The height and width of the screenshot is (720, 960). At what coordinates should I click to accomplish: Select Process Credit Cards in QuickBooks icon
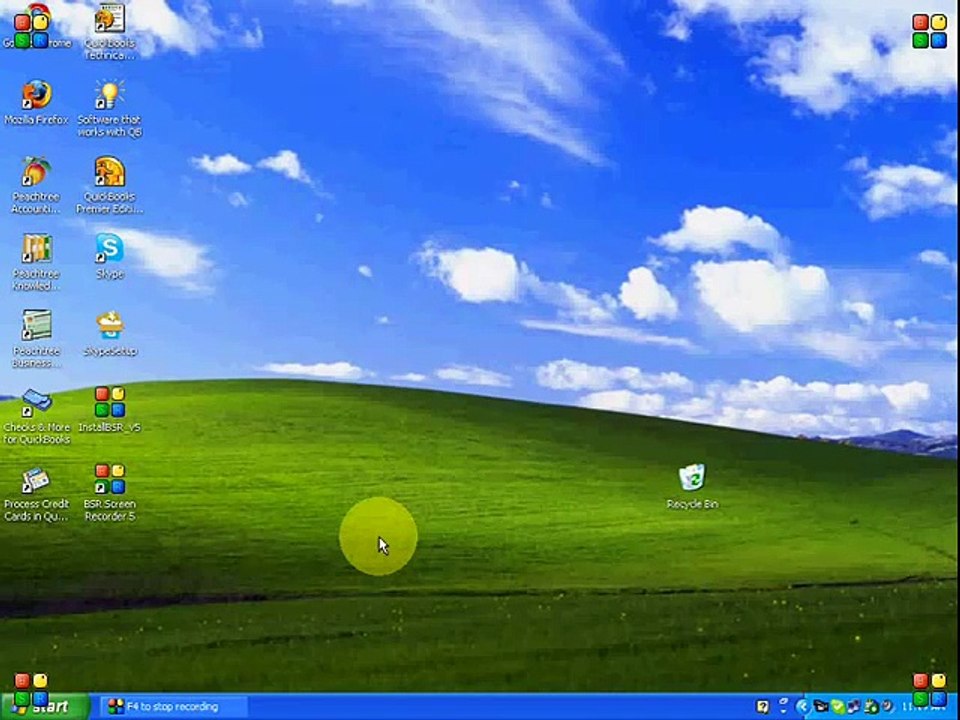click(36, 495)
